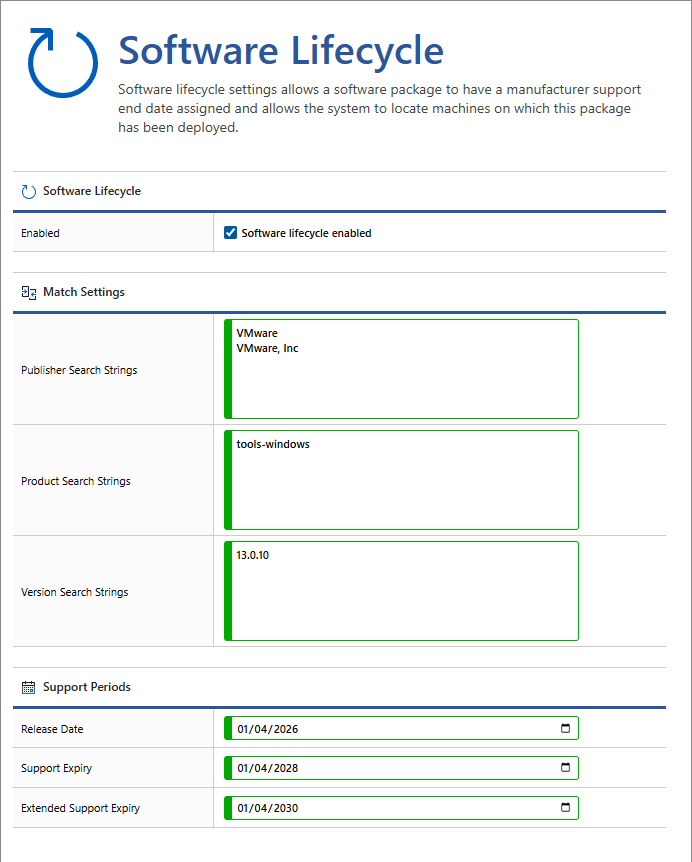This screenshot has height=862, width=692.
Task: Click the Support Expiry date field
Action: coord(267,768)
